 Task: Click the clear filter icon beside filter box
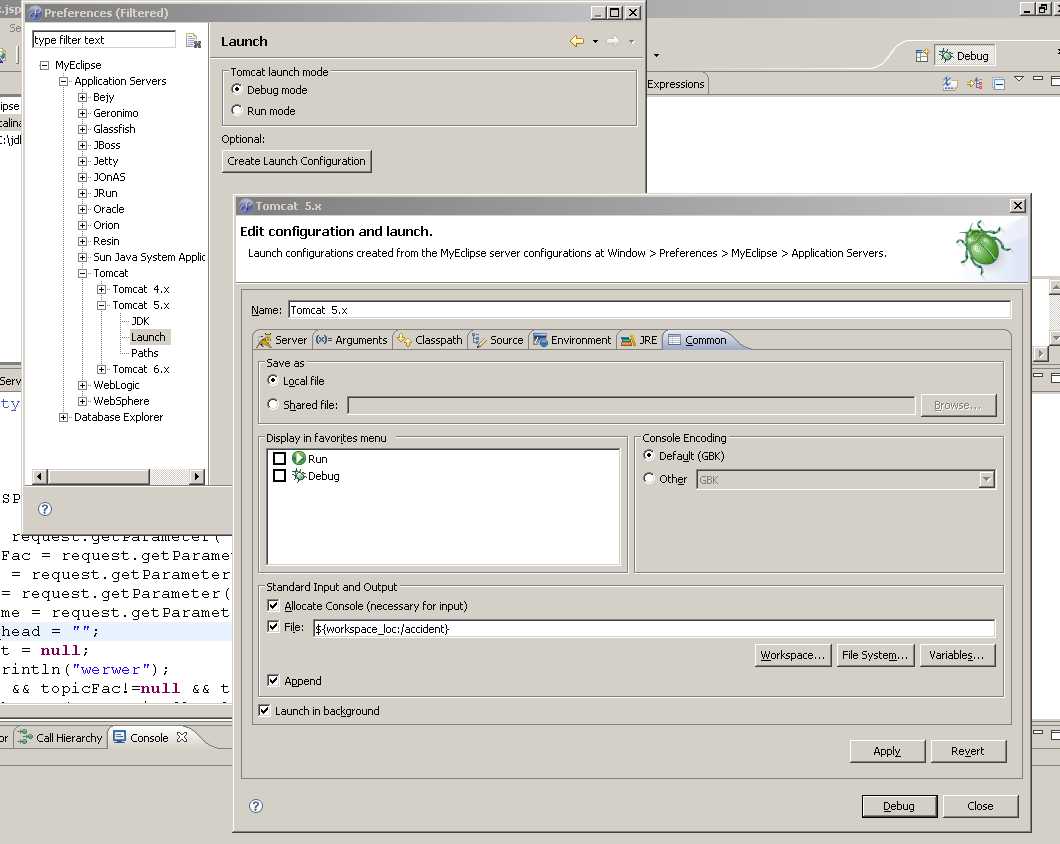193,40
